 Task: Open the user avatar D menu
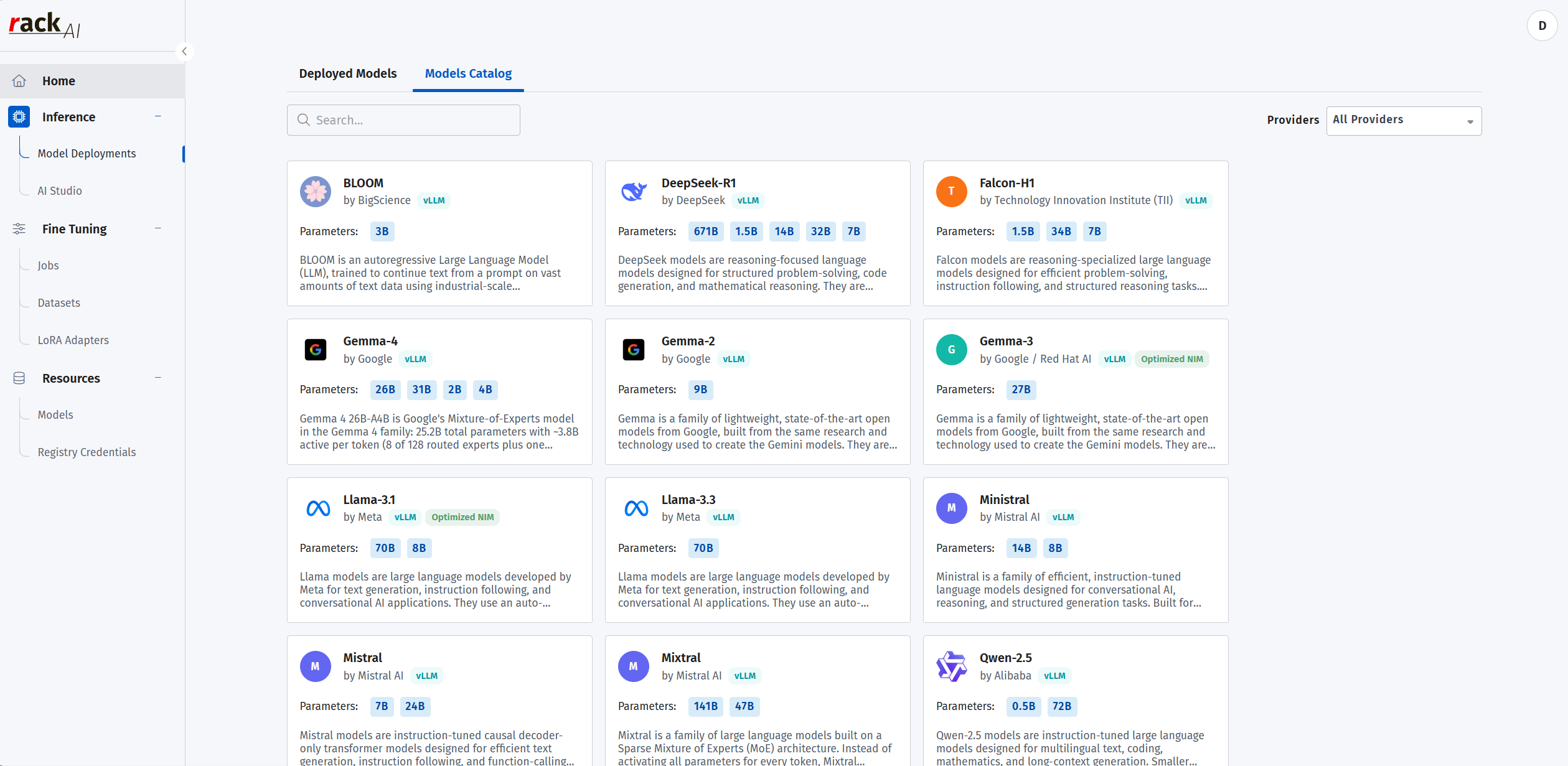pyautogui.click(x=1542, y=26)
